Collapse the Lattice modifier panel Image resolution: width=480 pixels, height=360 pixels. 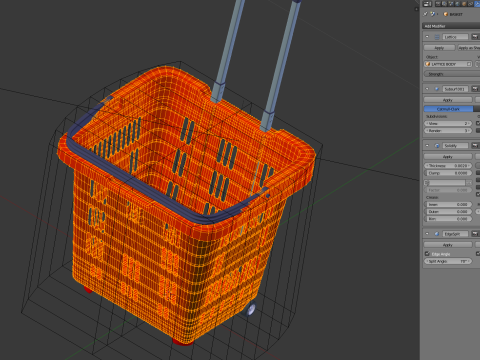(x=427, y=37)
